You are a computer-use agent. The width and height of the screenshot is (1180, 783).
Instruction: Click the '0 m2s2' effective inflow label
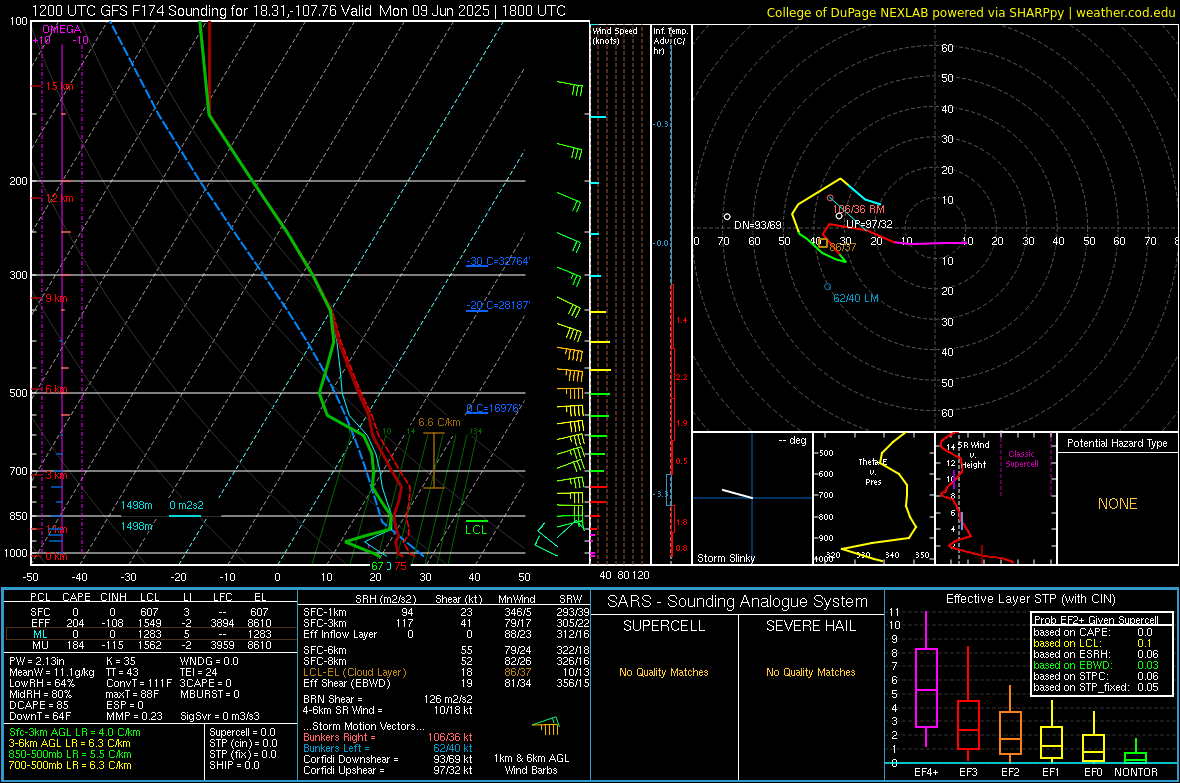point(186,505)
